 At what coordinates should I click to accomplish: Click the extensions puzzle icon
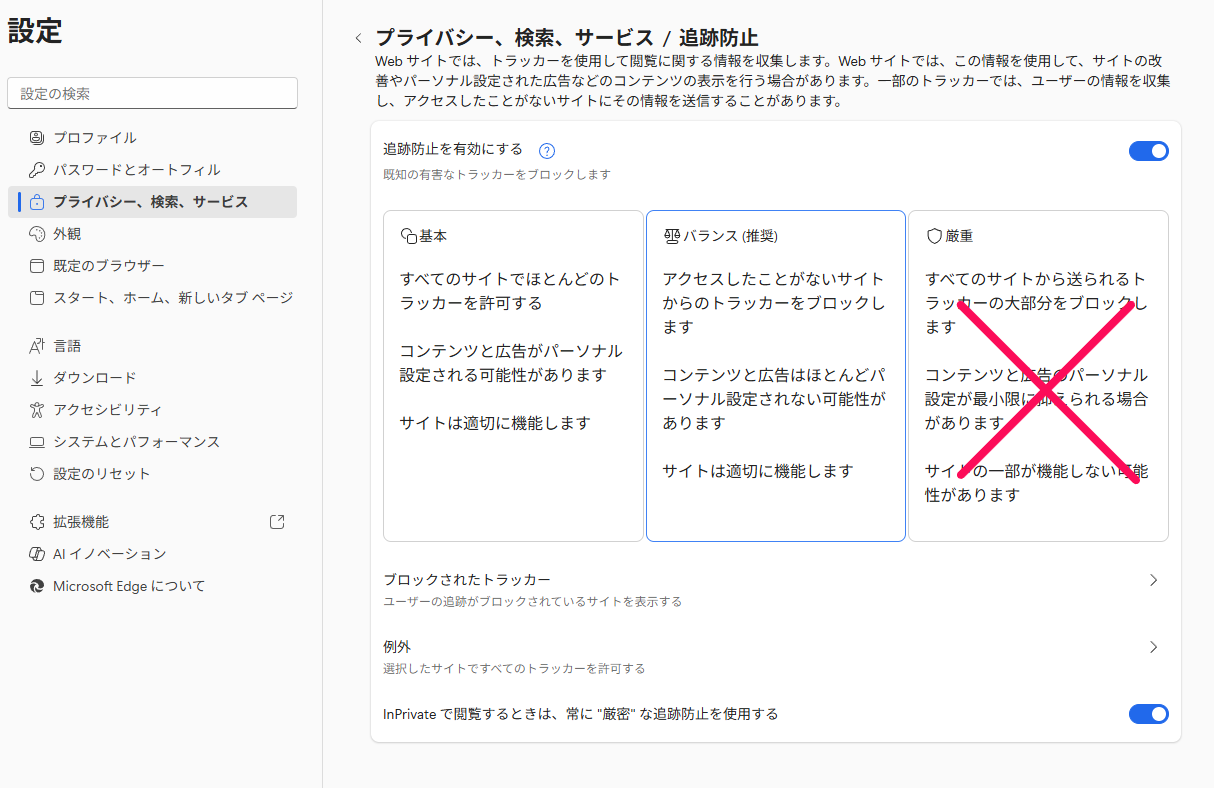click(x=37, y=522)
